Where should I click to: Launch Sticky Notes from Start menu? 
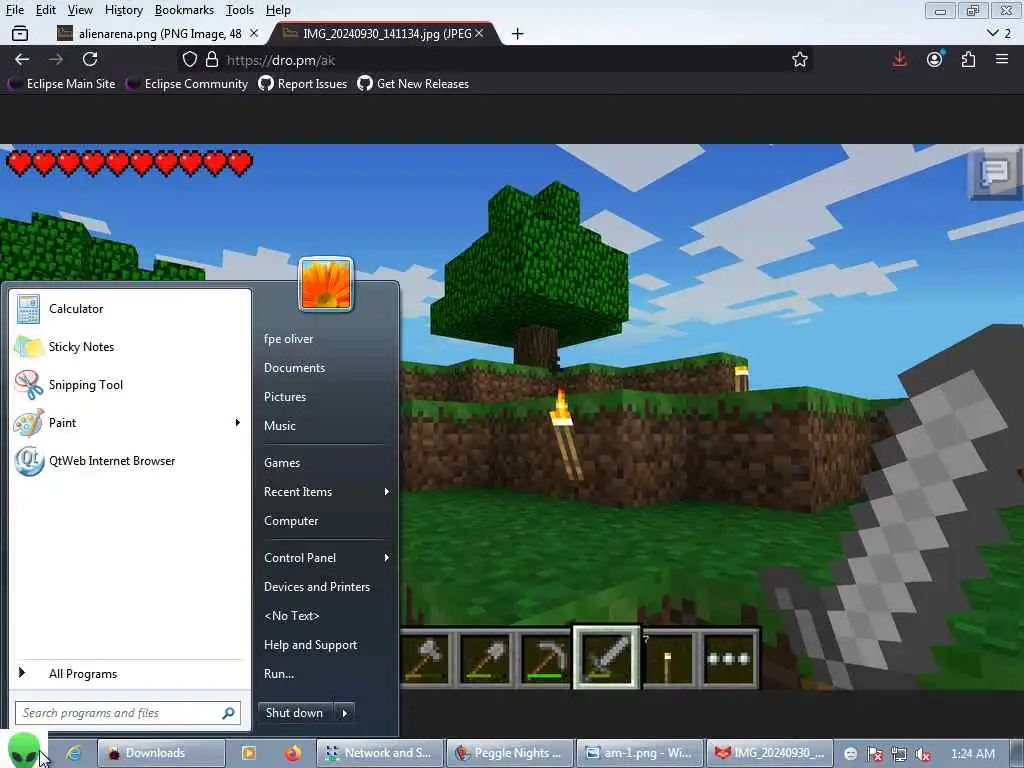[129, 347]
